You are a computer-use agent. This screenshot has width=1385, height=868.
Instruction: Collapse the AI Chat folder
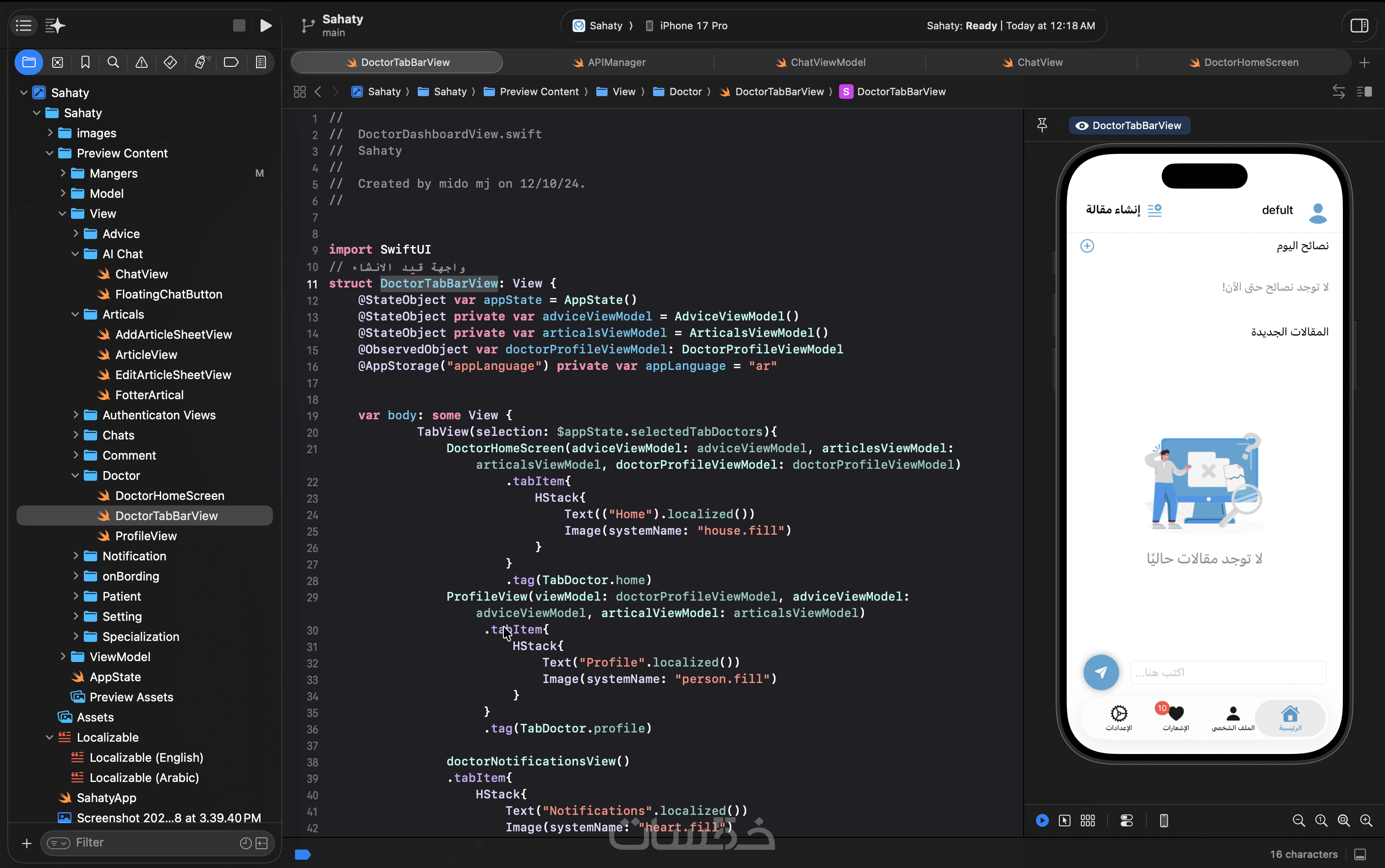pos(75,254)
